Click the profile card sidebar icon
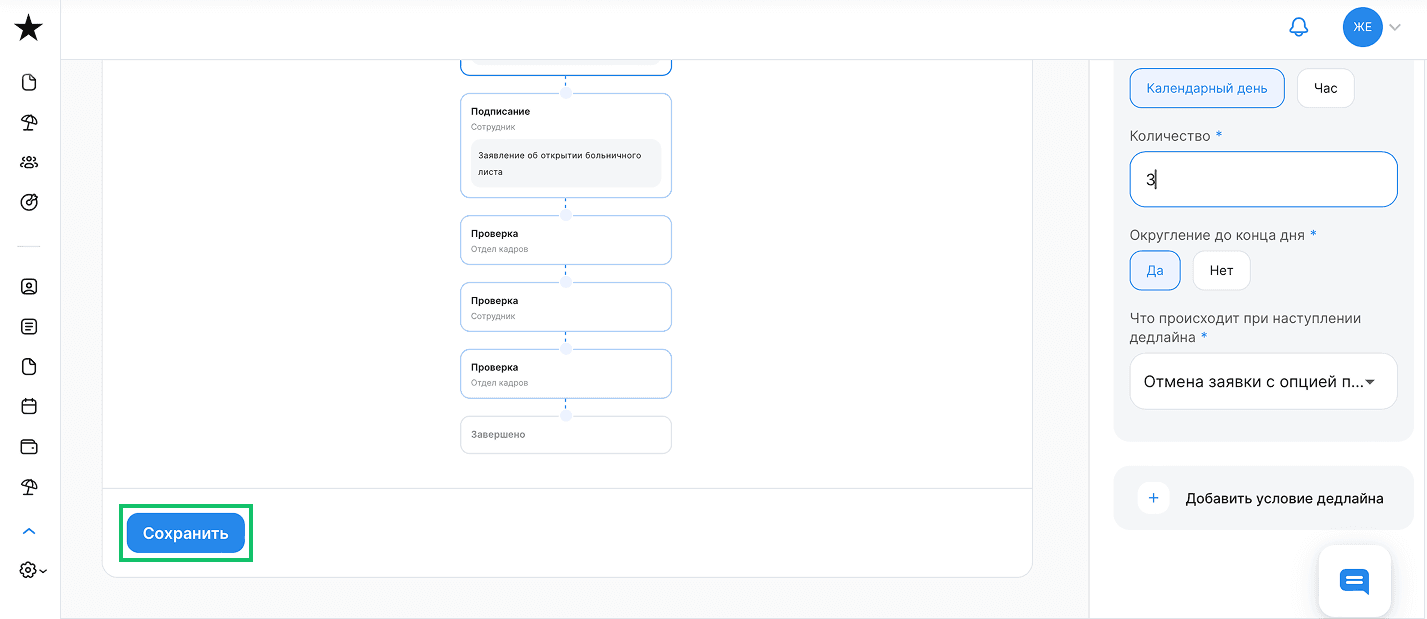This screenshot has width=1427, height=619. [x=29, y=287]
